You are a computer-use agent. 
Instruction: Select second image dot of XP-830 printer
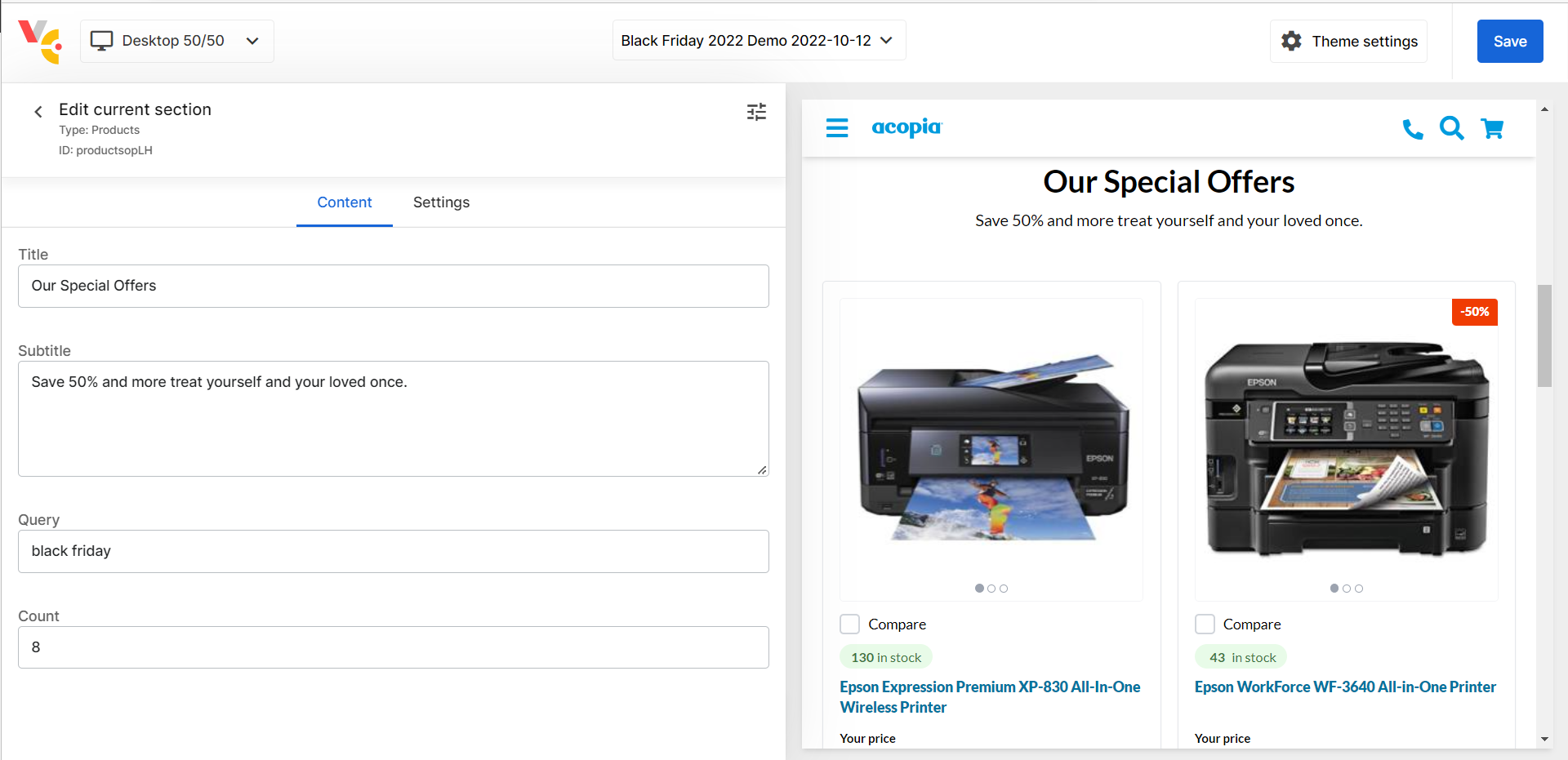991,589
